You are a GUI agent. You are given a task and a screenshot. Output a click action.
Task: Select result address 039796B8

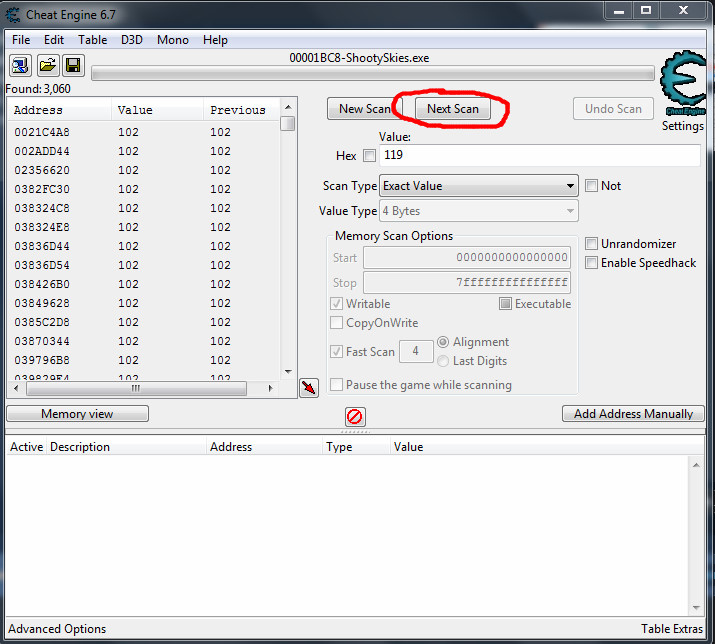pos(42,360)
